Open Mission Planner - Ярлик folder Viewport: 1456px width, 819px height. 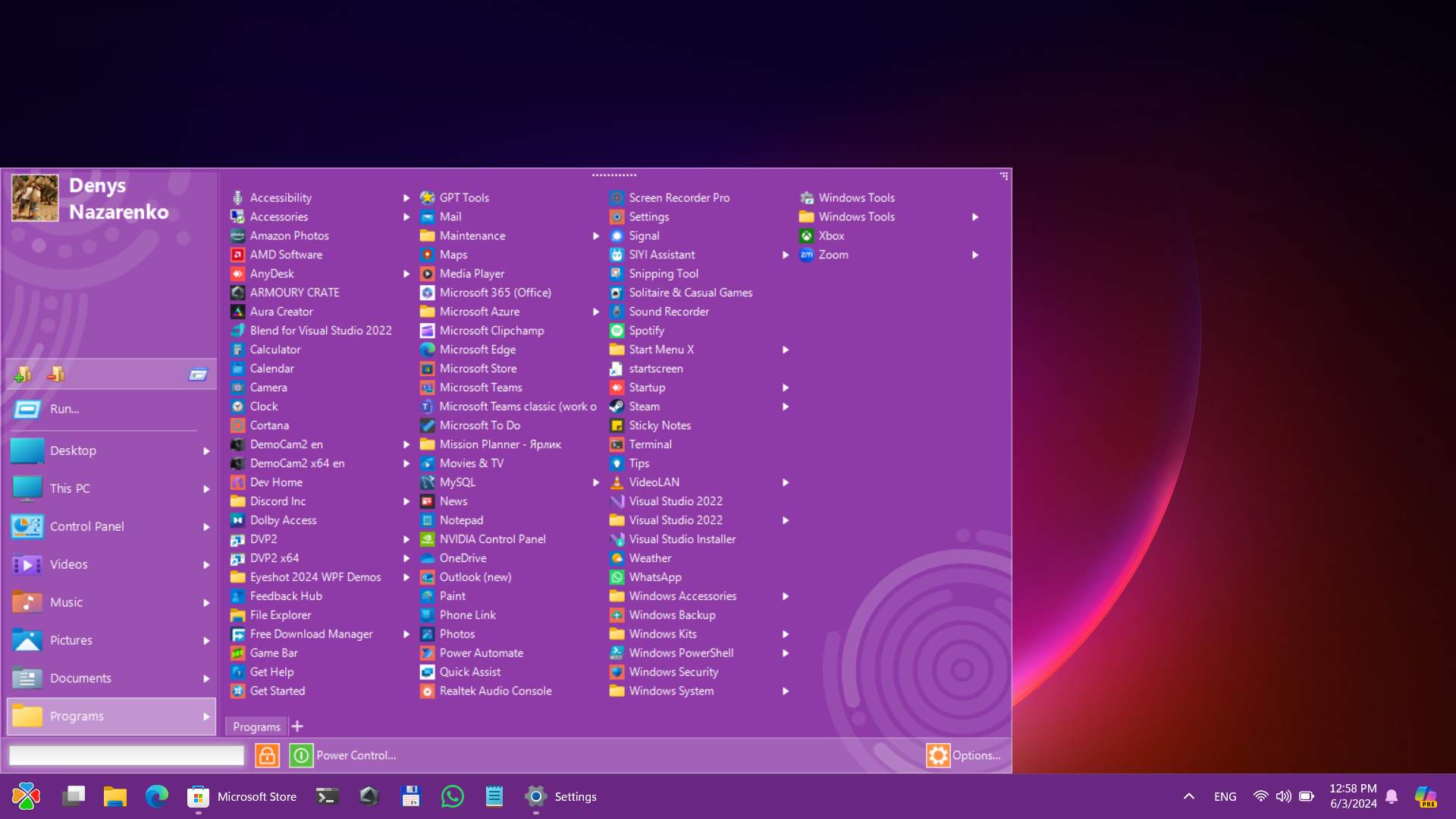coord(491,444)
